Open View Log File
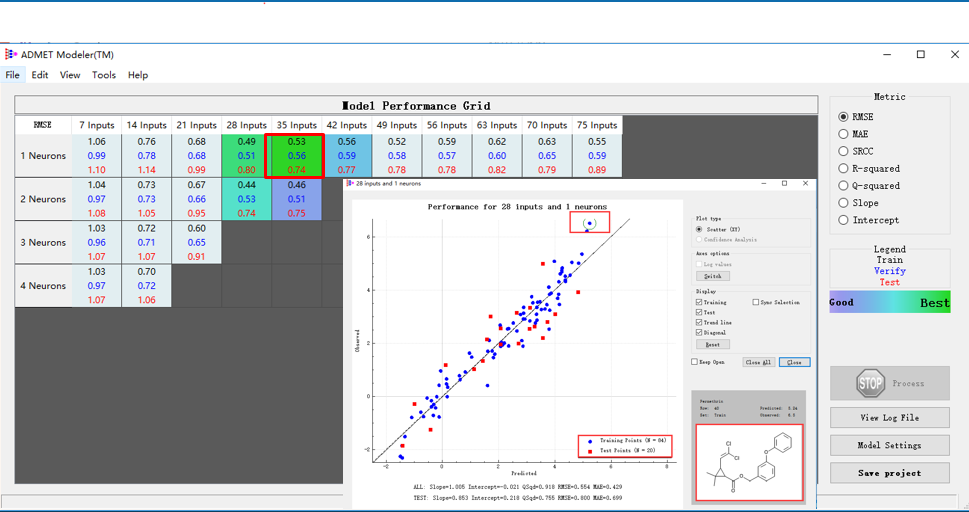 (x=889, y=417)
